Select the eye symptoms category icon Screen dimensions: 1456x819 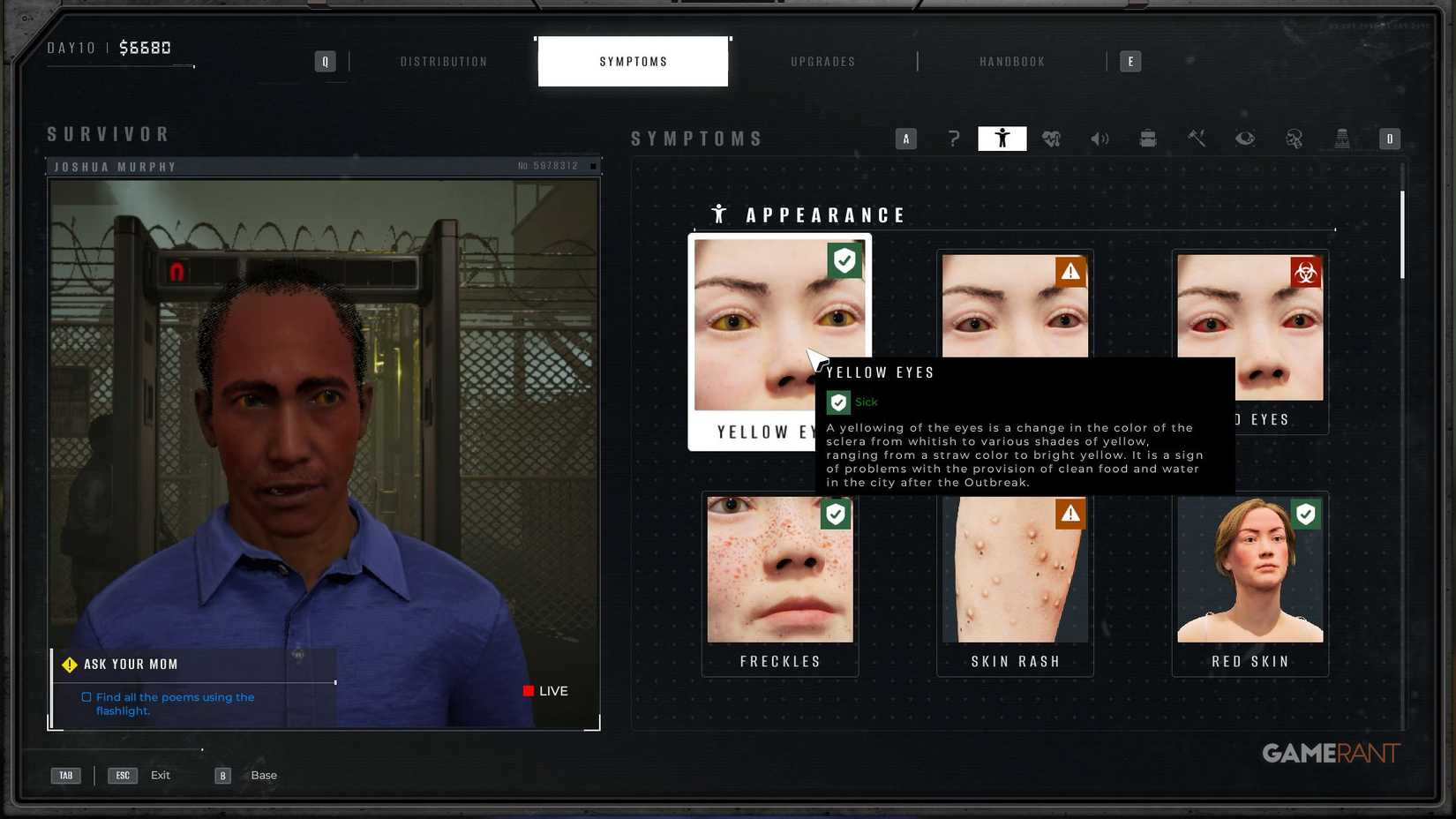(x=1245, y=139)
